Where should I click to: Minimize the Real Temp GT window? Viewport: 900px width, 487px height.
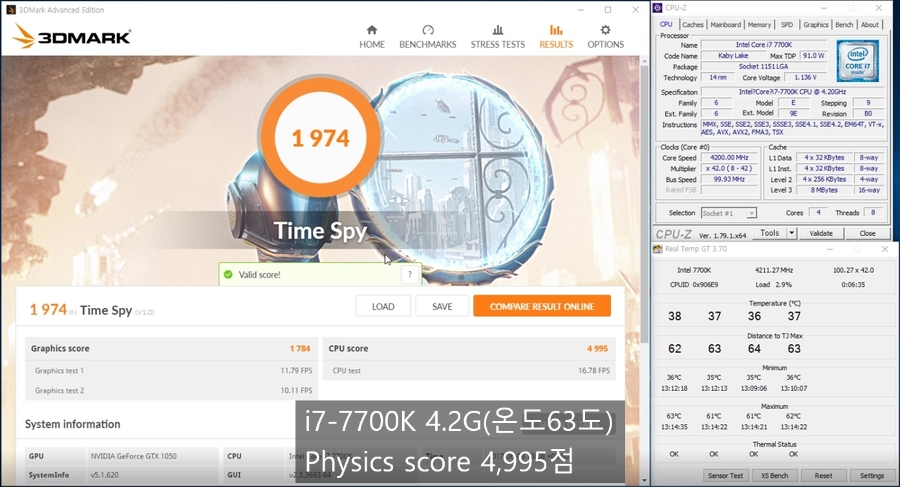[x=830, y=249]
